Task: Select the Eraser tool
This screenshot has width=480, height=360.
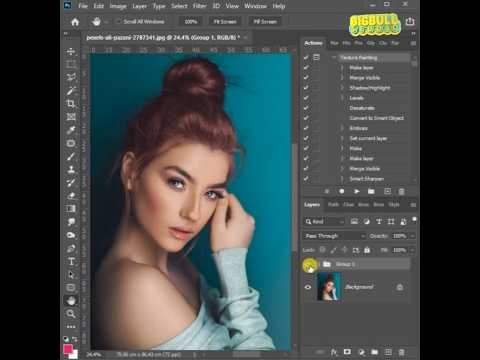Action: tap(71, 196)
